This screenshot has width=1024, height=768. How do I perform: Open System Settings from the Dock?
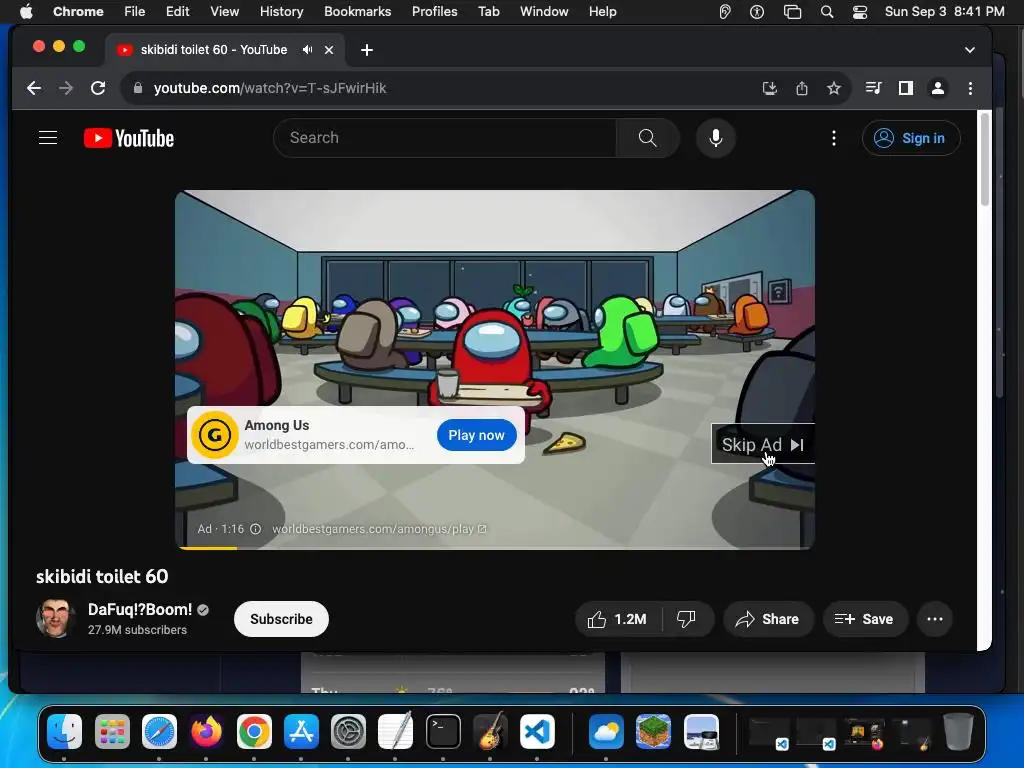click(x=348, y=731)
